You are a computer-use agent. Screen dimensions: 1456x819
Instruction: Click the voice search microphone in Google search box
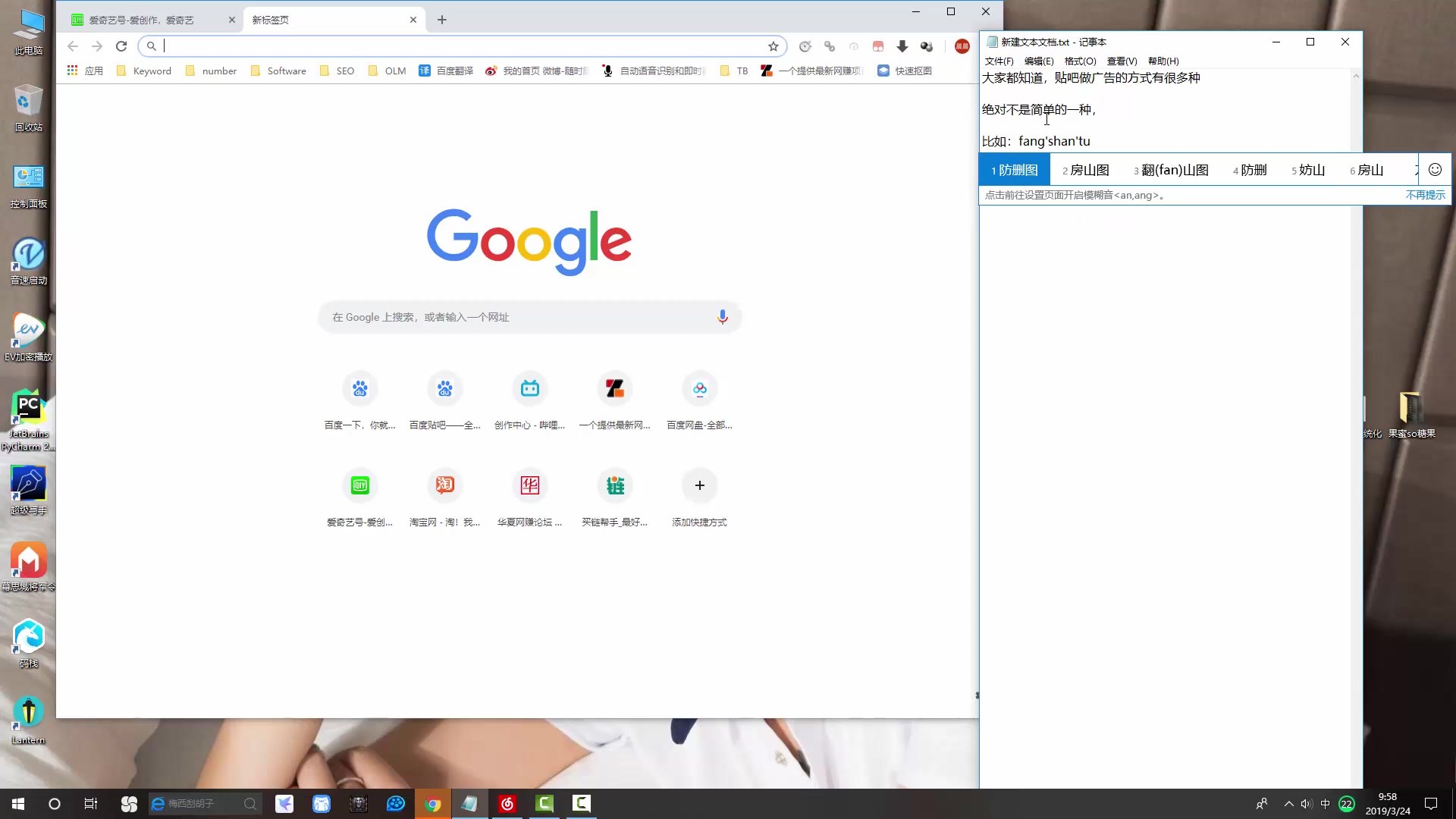[723, 317]
